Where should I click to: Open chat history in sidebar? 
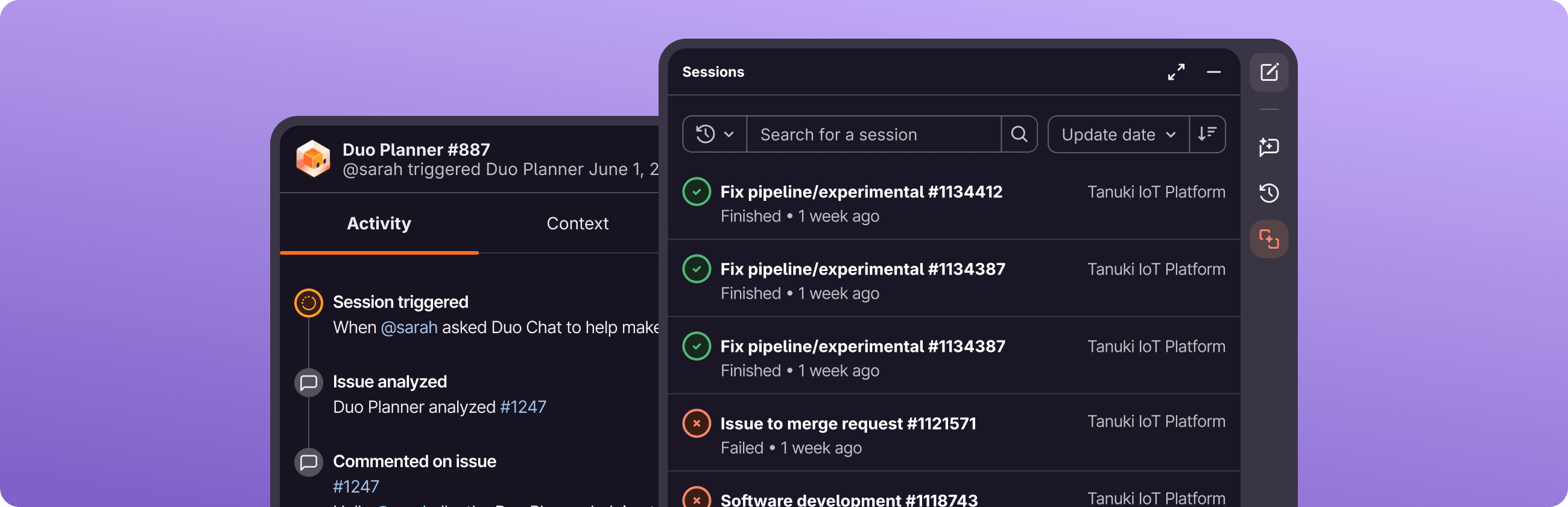pos(1269,193)
